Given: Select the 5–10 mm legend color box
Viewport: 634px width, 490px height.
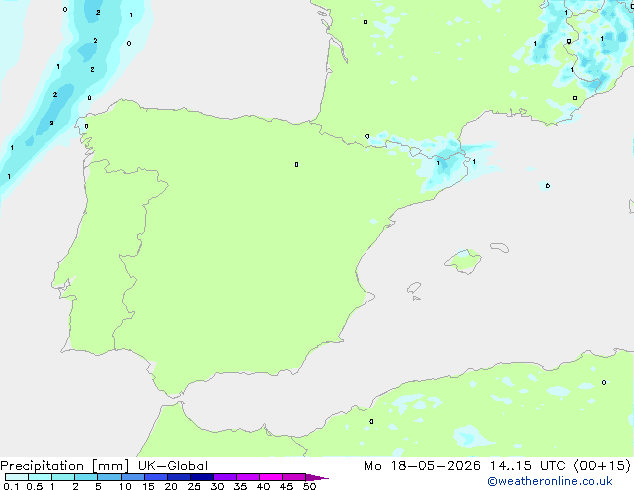Looking at the screenshot, I should [109, 477].
